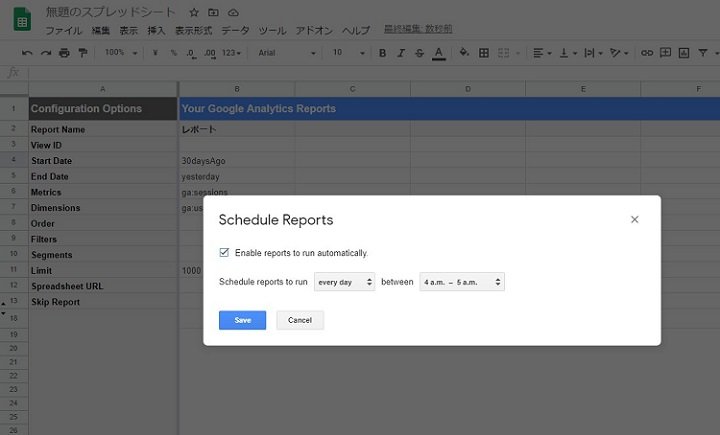This screenshot has height=435, width=720.
Task: Select the レポート cell
Action: pyautogui.click(x=237, y=130)
